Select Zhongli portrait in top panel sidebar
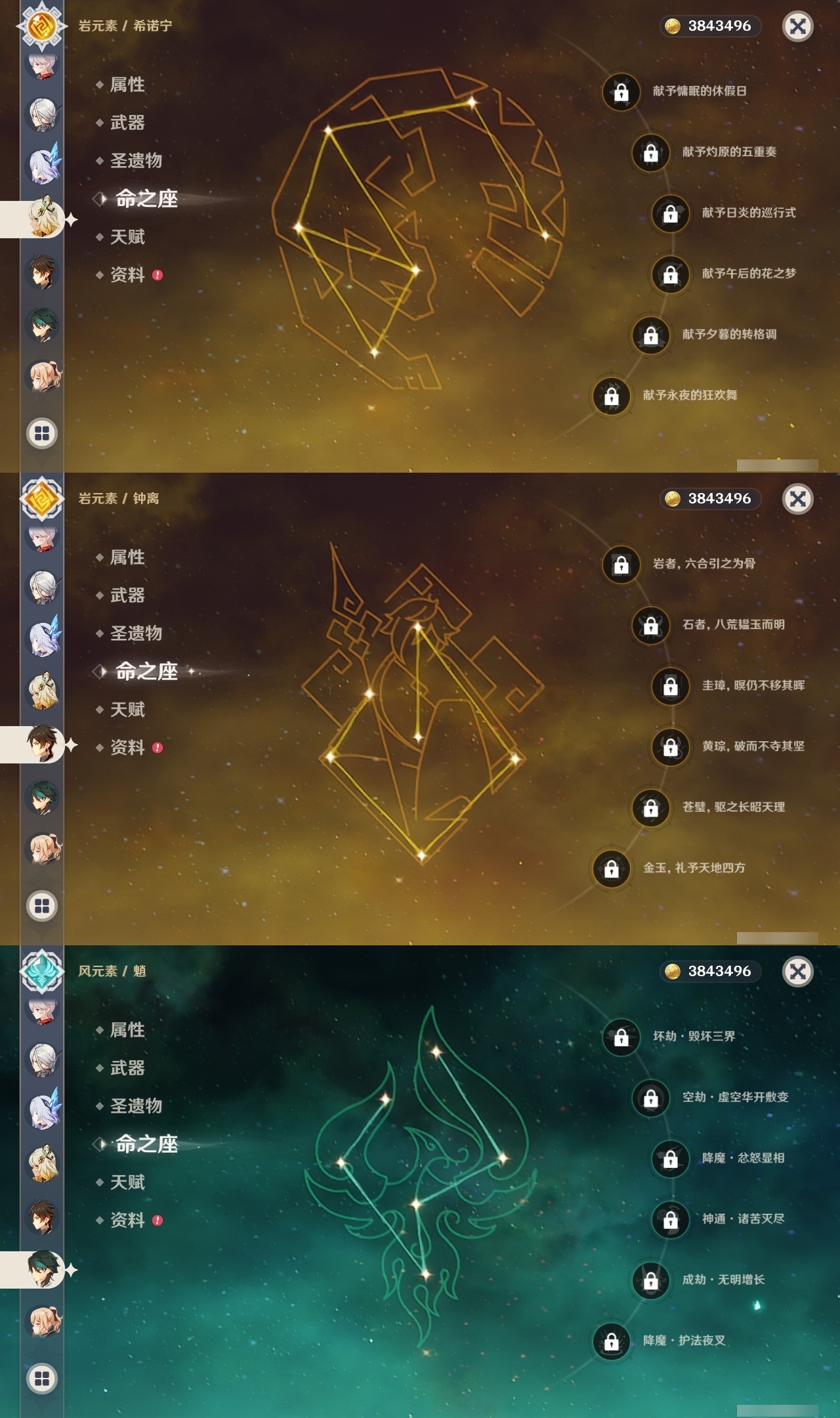The height and width of the screenshot is (1418, 840). point(43,271)
